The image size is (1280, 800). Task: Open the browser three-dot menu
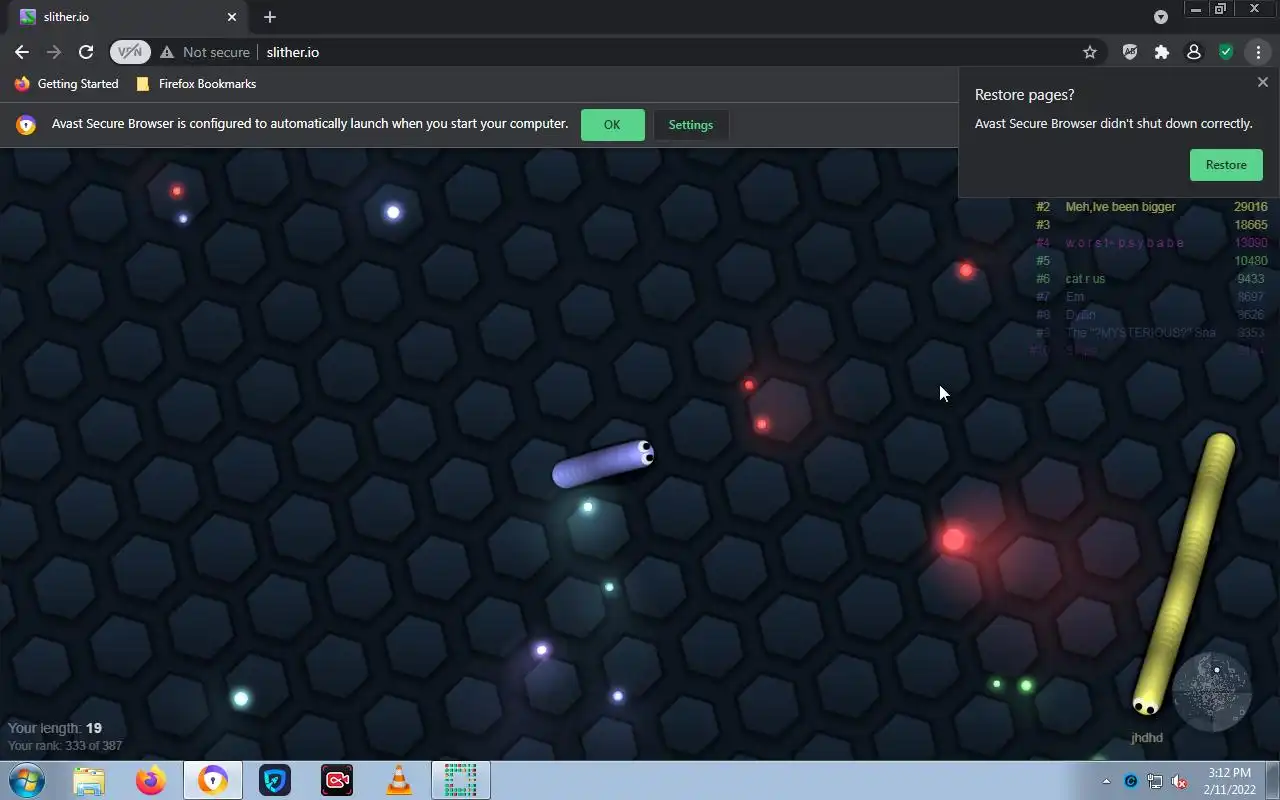coord(1258,52)
